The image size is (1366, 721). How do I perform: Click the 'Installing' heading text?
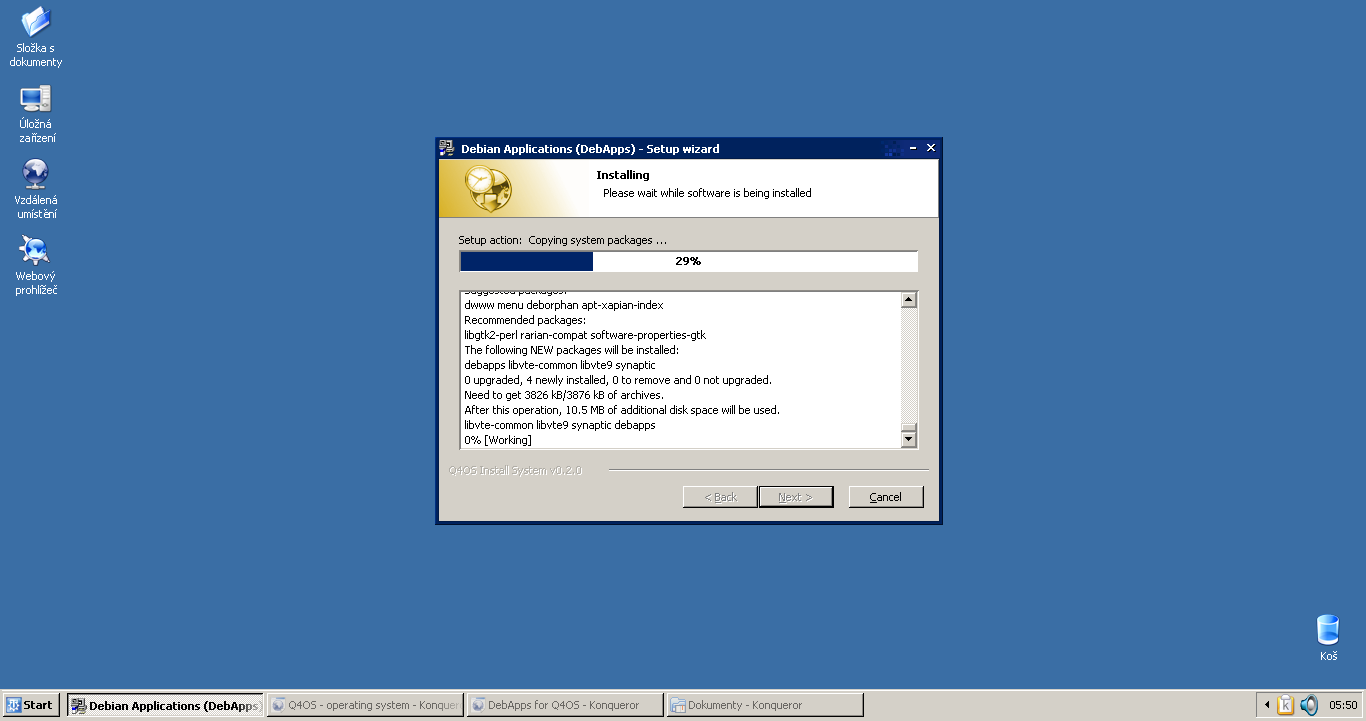623,175
